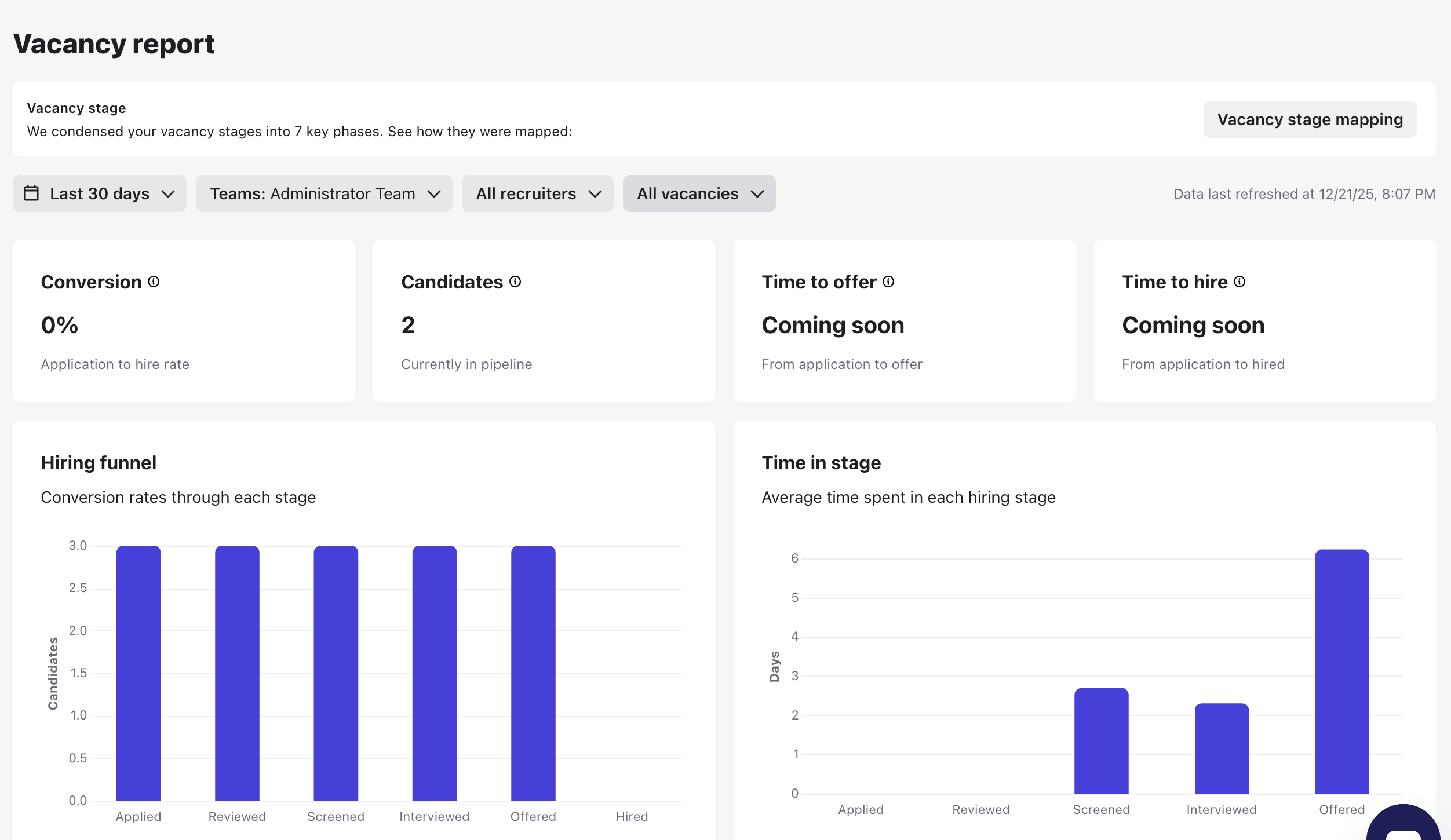Click the Offered bar in Hiring funnel
The image size is (1451, 840).
[533, 672]
